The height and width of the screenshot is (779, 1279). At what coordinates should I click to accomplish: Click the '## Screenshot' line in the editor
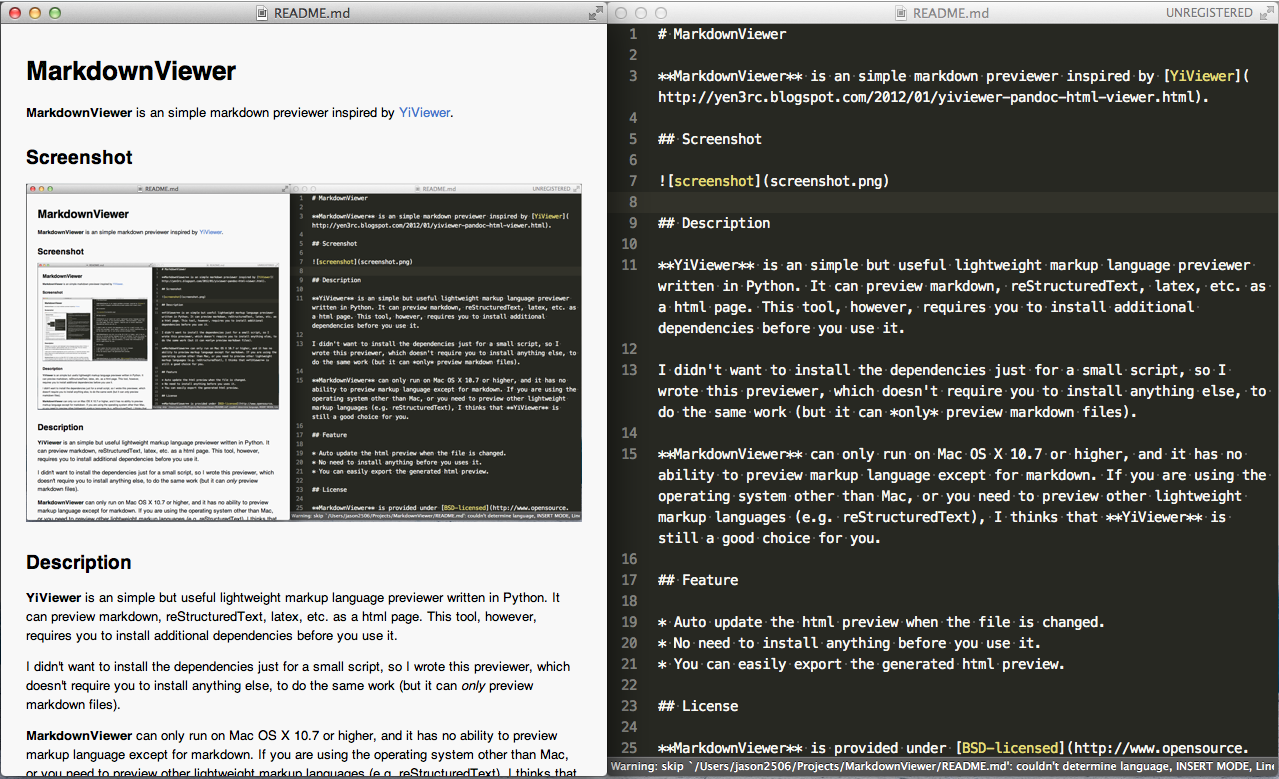click(x=710, y=139)
